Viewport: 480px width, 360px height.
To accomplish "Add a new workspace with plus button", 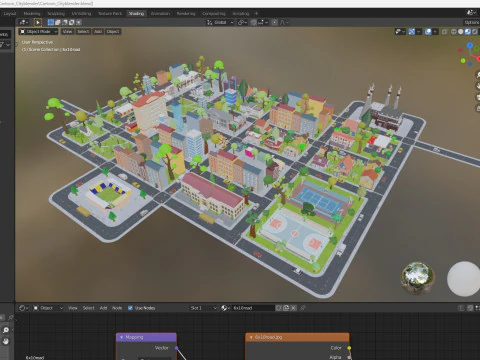I will 256,14.
